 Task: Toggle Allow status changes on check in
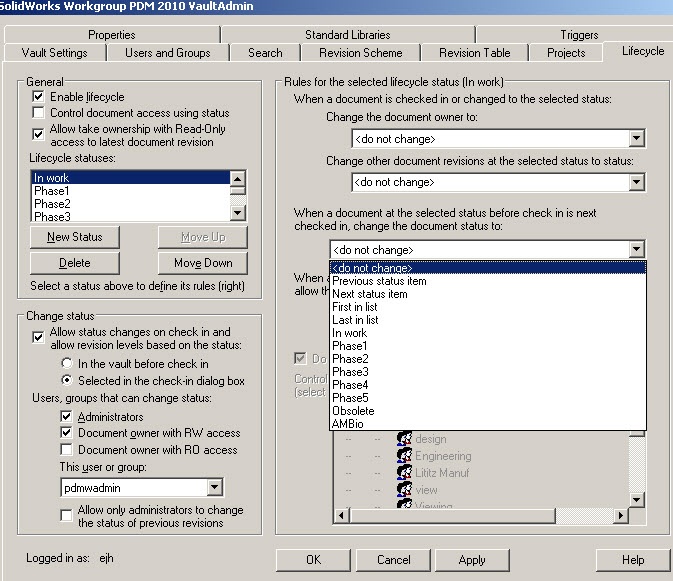(x=38, y=337)
